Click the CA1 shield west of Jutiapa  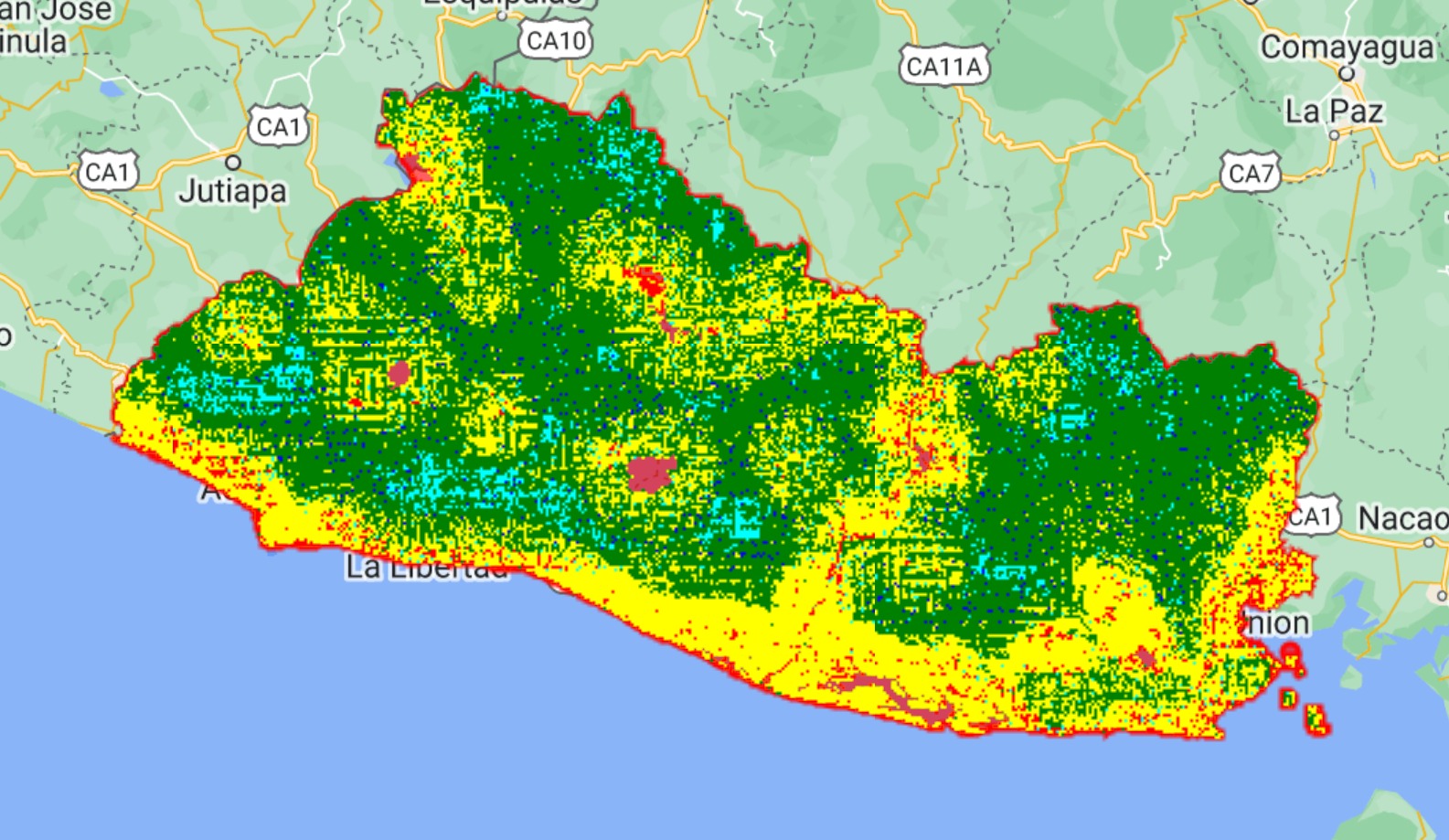click(x=108, y=172)
